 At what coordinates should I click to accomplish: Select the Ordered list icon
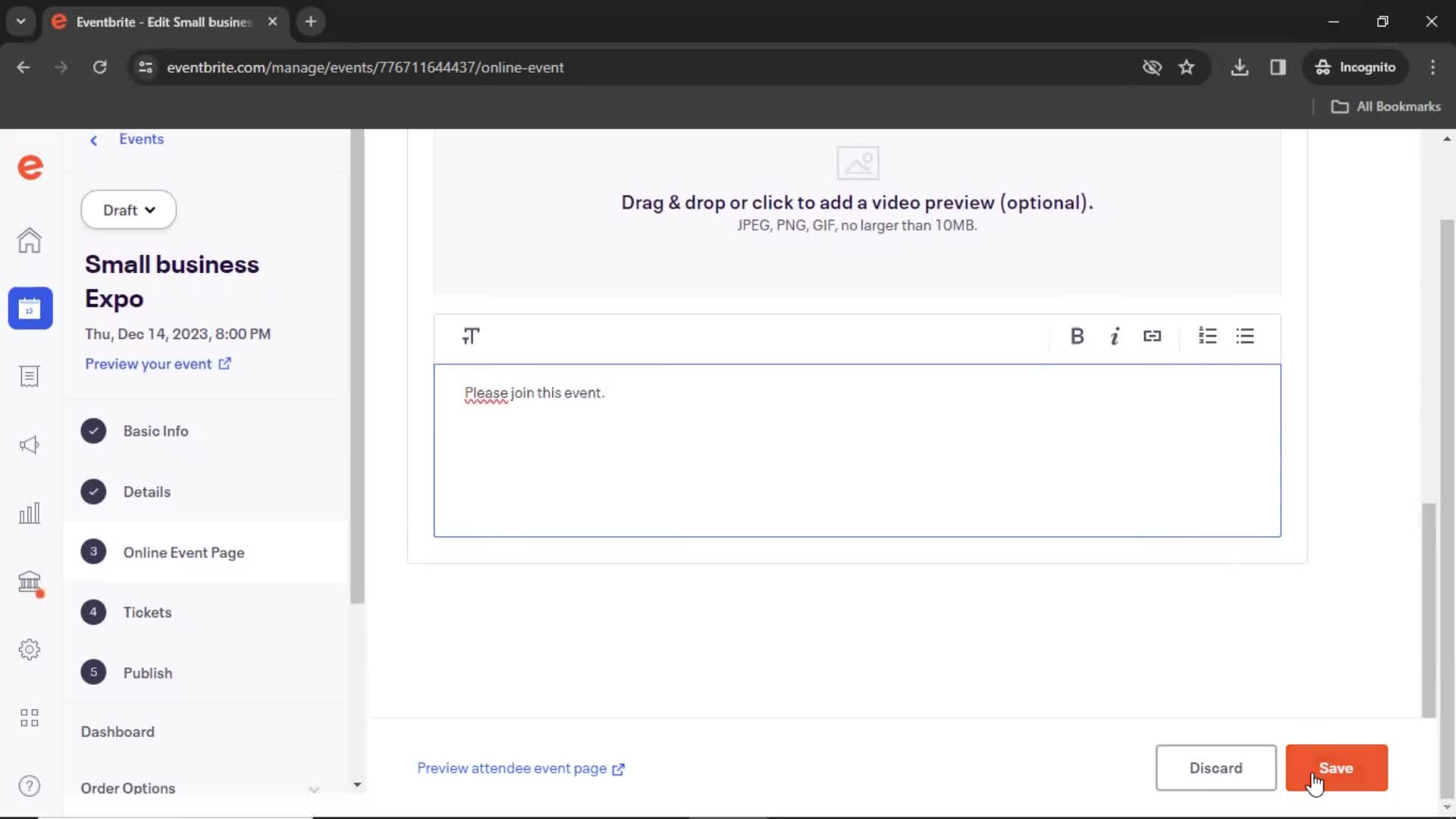point(1207,335)
